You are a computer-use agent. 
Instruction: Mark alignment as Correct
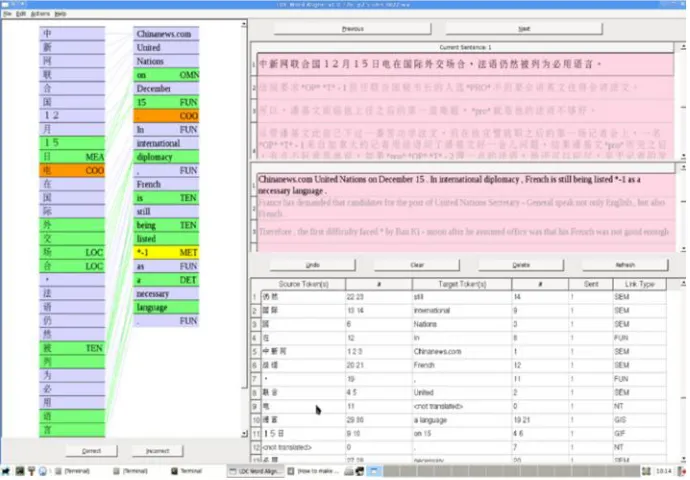coord(92,451)
